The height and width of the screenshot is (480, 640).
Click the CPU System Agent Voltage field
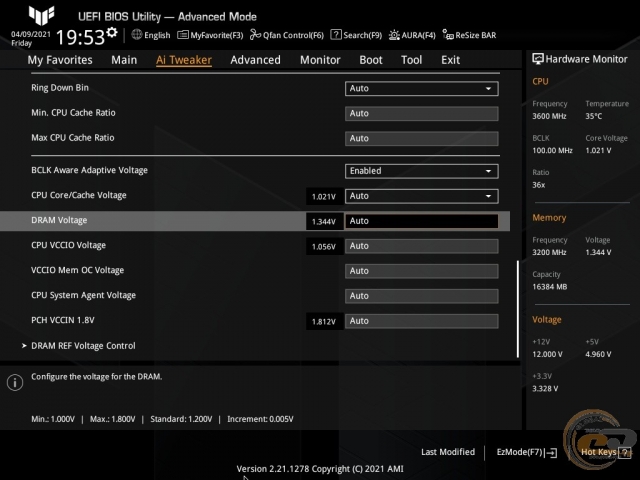tap(421, 296)
